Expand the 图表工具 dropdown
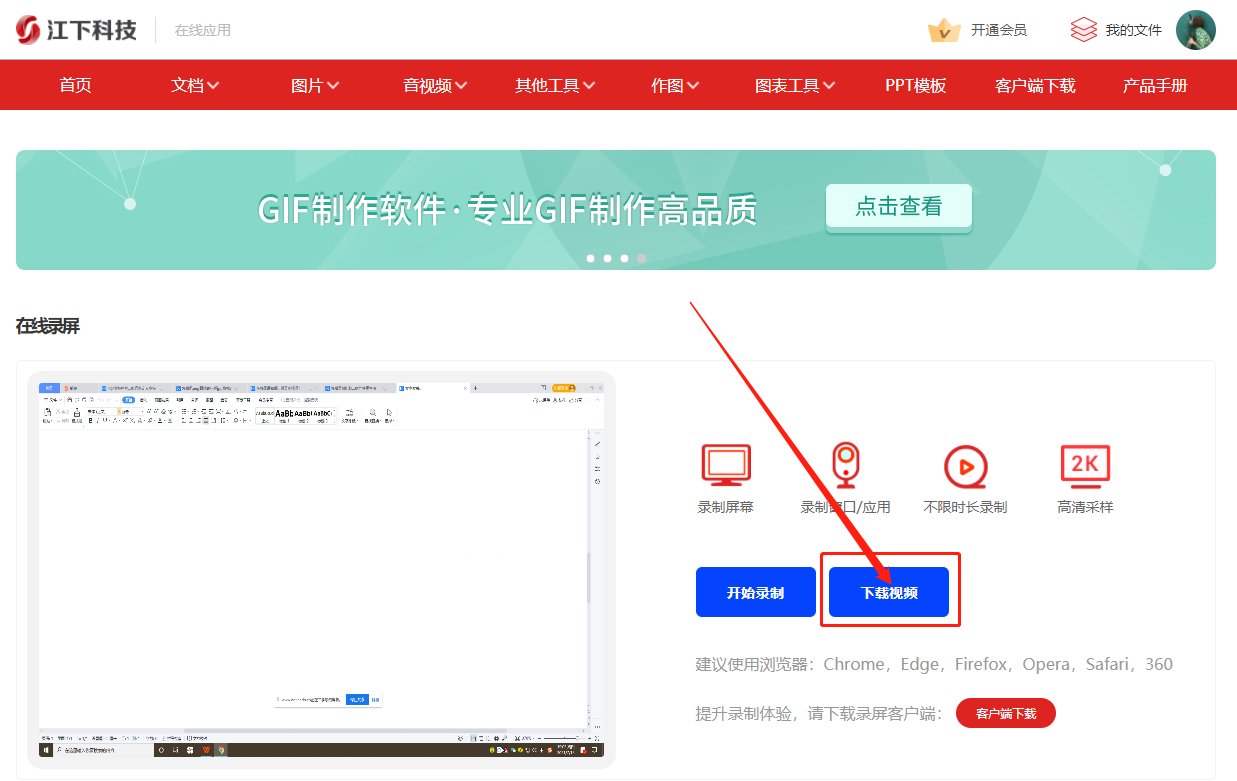 pyautogui.click(x=794, y=85)
